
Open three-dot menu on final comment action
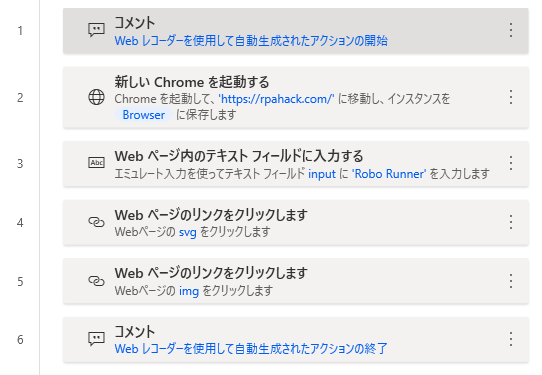coord(511,339)
